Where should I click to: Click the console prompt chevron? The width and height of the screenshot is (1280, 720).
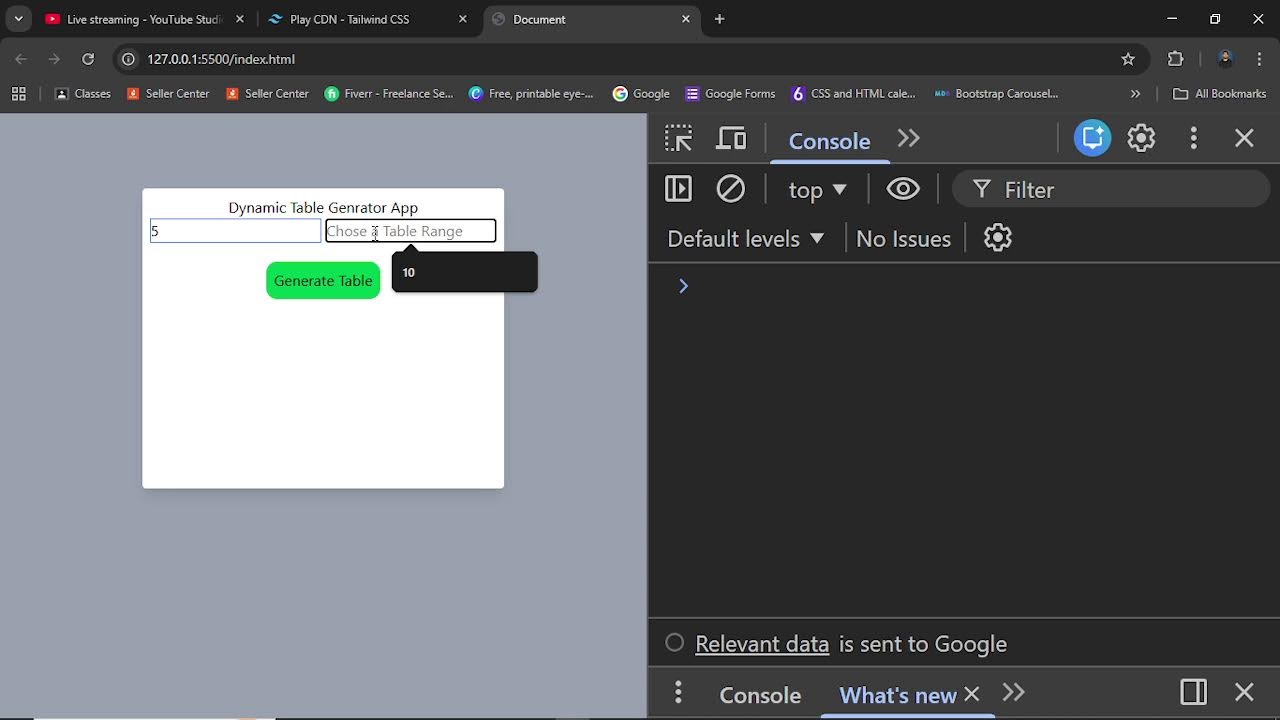[x=683, y=286]
